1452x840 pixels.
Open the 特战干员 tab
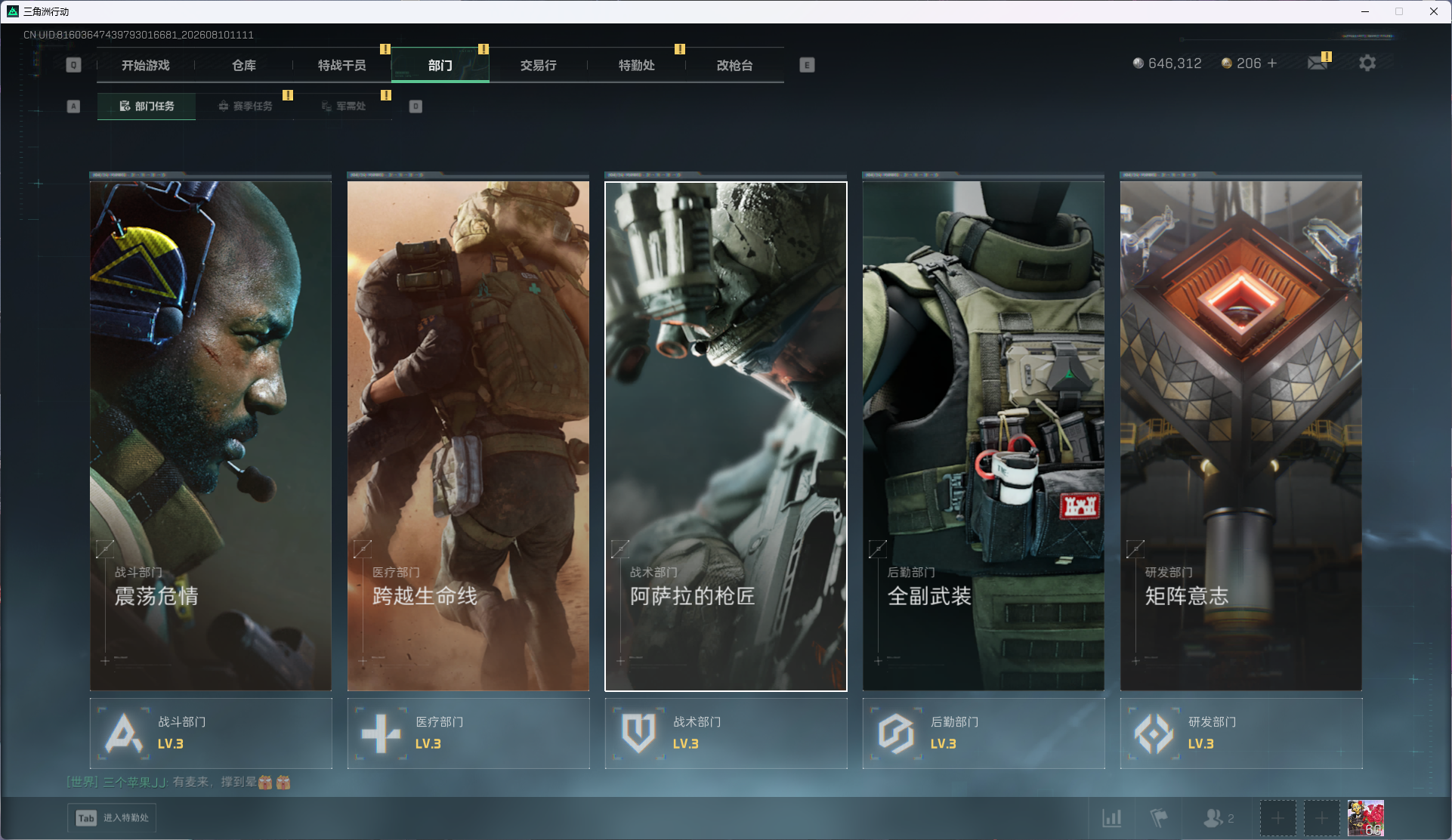tap(342, 65)
